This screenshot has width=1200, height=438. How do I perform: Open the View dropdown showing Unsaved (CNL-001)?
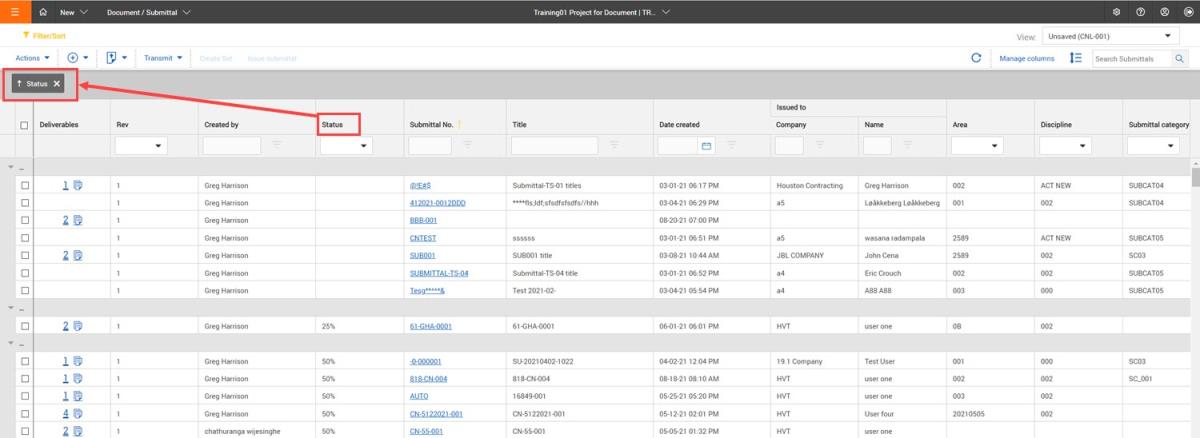[1110, 36]
